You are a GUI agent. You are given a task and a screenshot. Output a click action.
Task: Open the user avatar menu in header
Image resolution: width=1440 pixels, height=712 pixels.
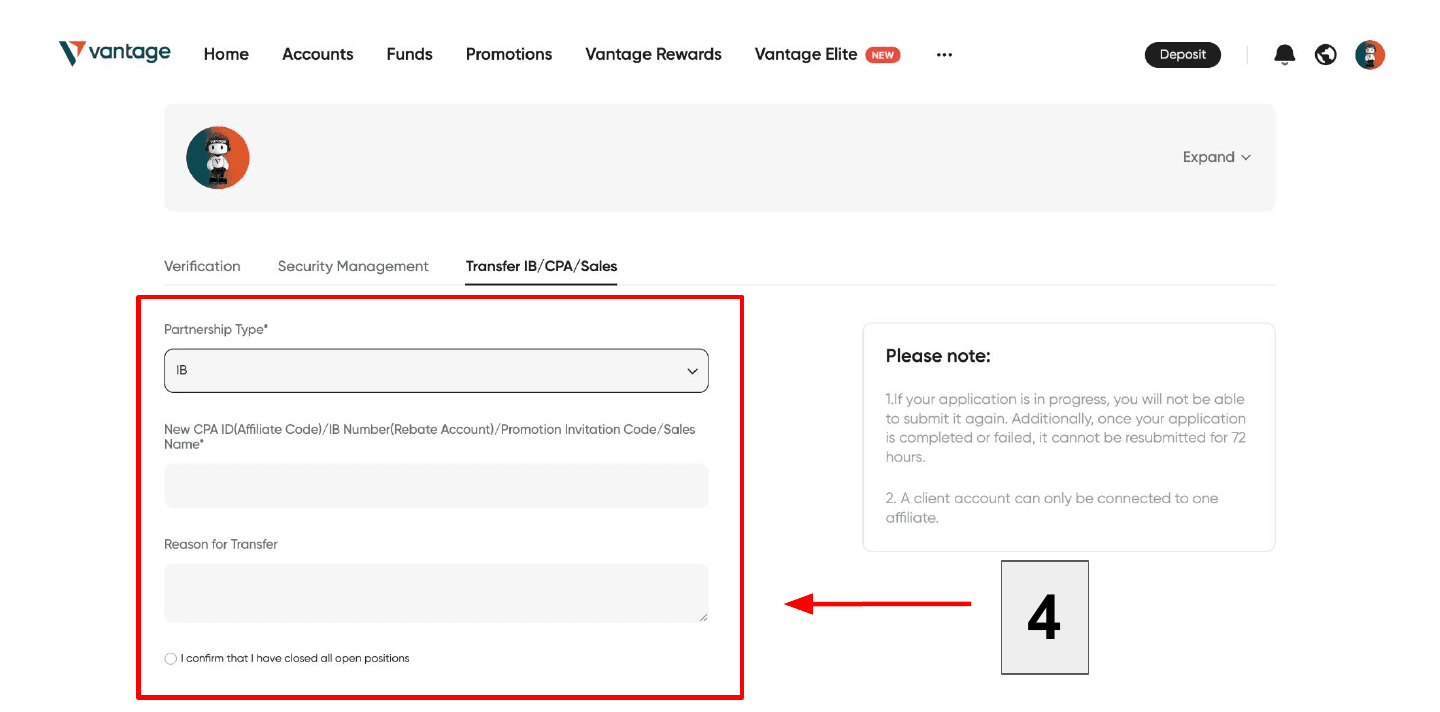(1370, 55)
